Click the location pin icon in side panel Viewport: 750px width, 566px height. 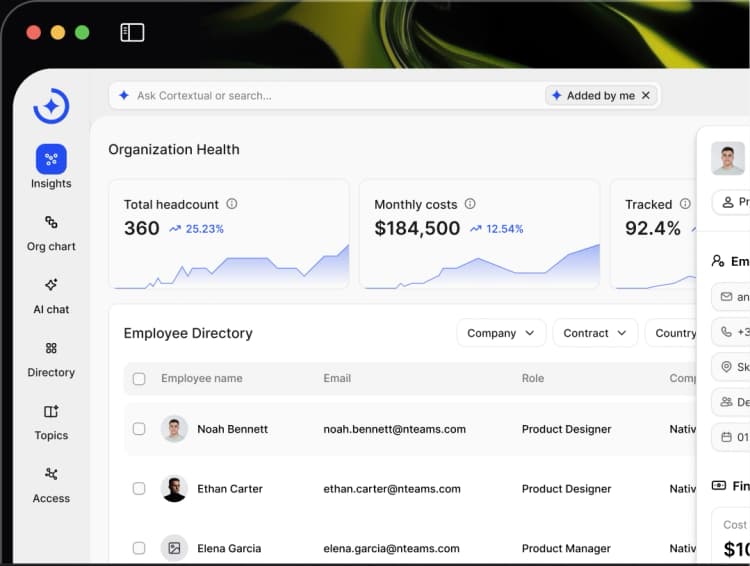pos(726,366)
